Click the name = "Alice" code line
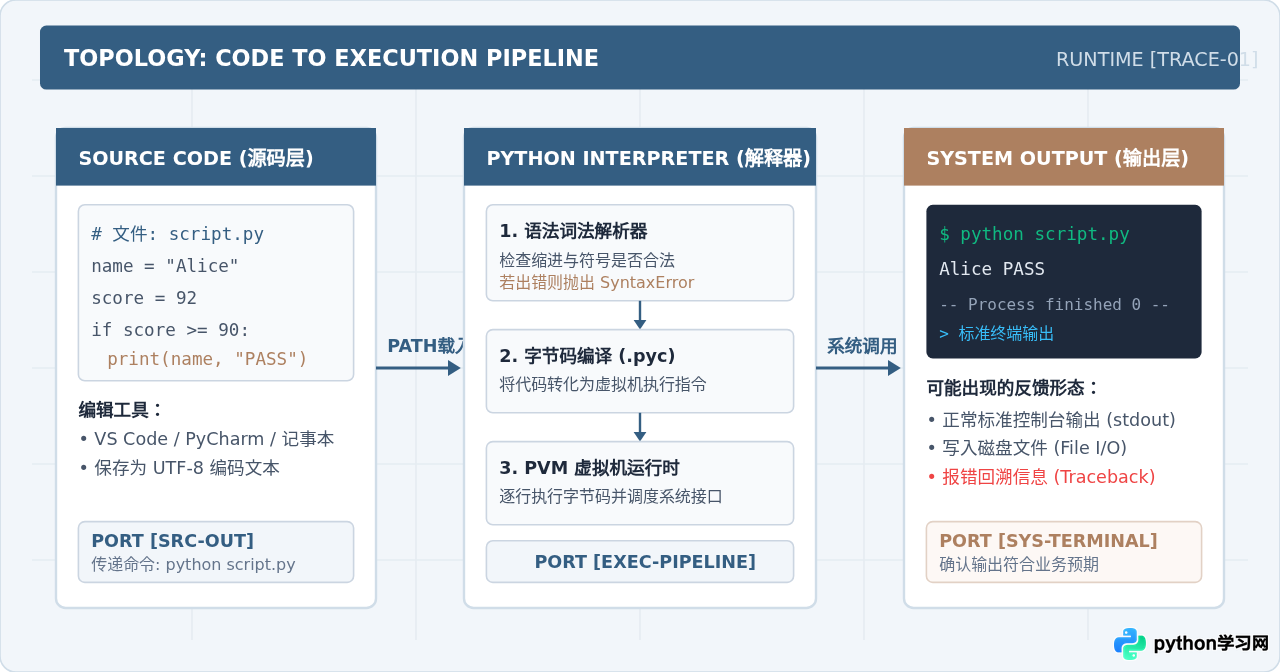The height and width of the screenshot is (672, 1280). click(165, 266)
